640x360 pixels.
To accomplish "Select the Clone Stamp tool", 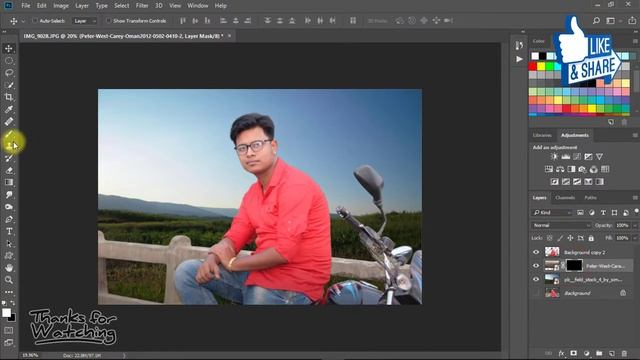I will pos(9,146).
